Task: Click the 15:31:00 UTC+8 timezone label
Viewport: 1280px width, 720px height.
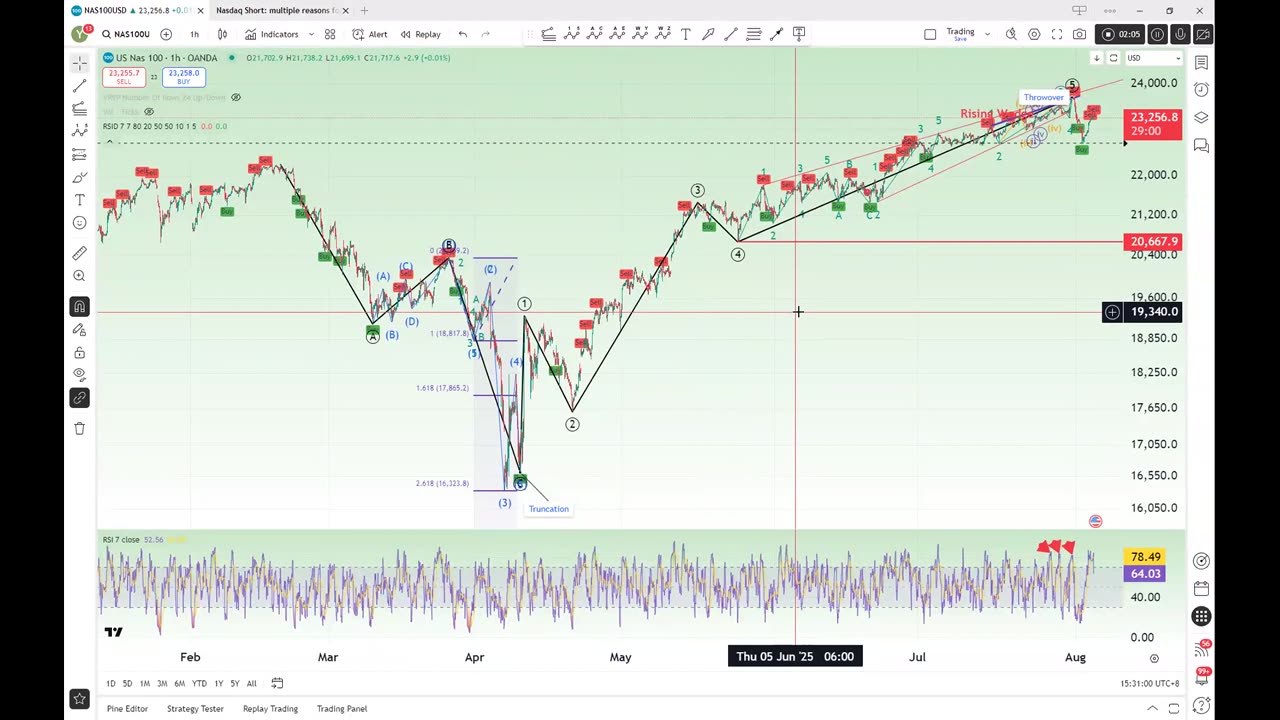Action: 1150,683
